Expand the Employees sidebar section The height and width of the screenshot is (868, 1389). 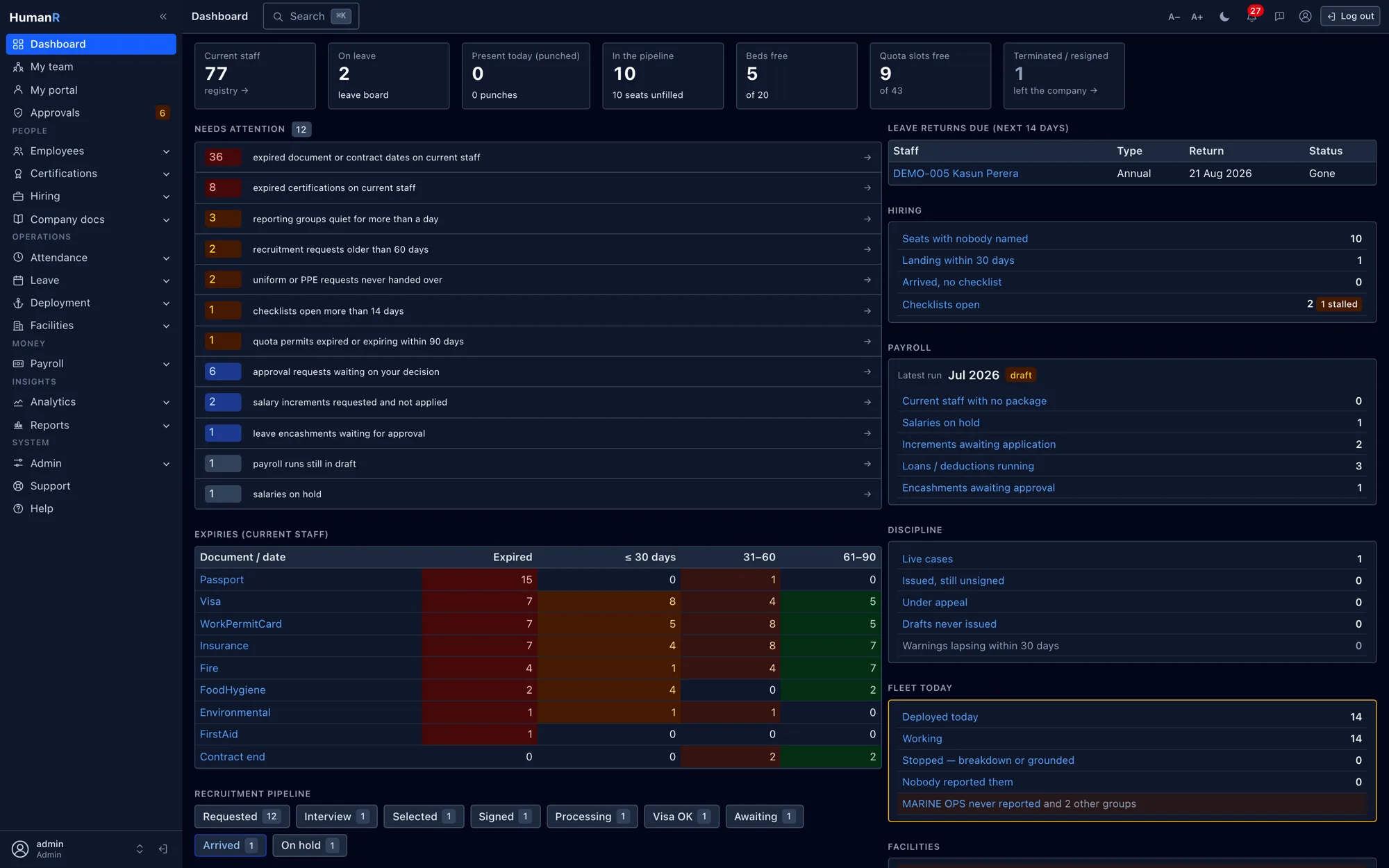(91, 151)
